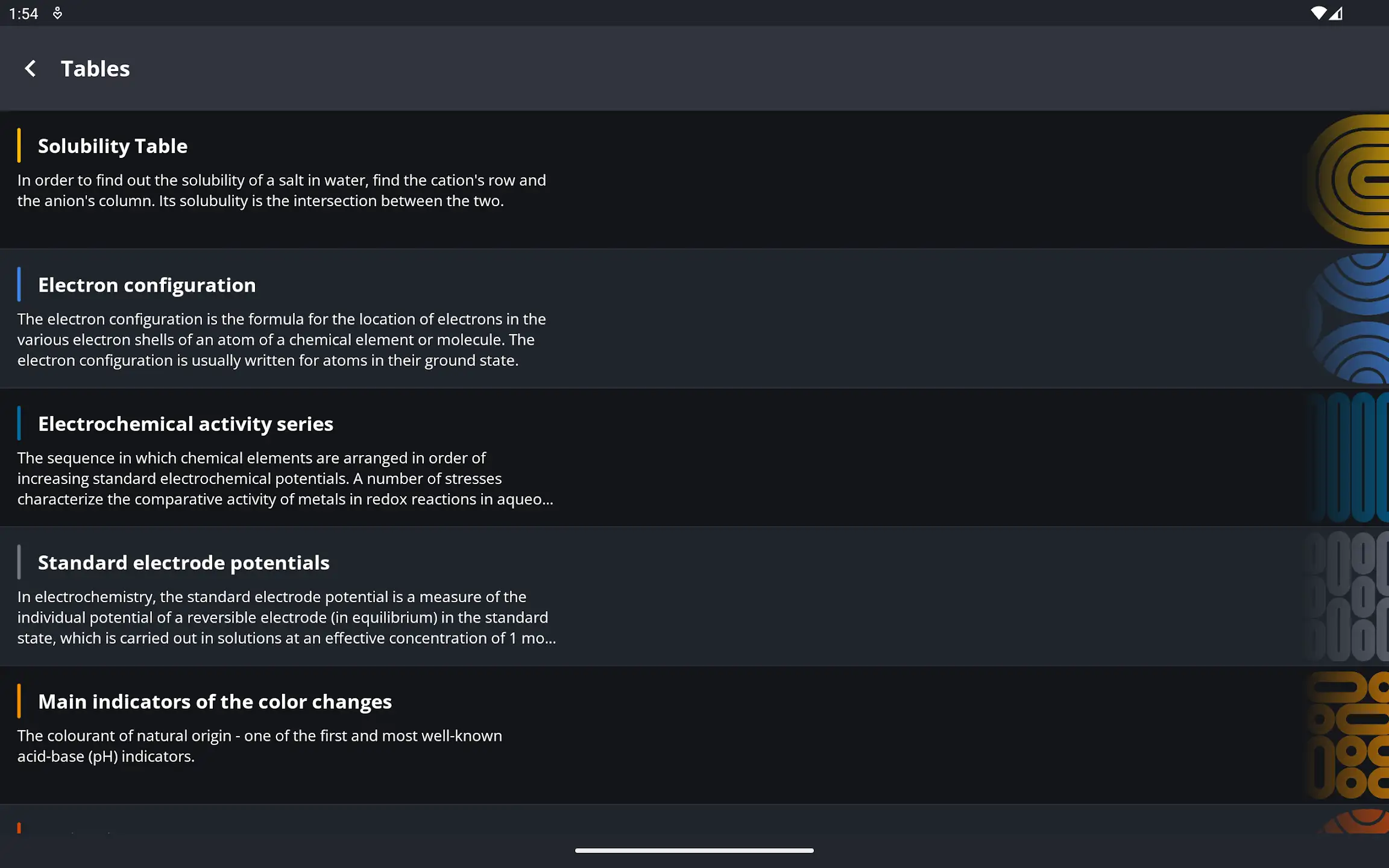The image size is (1389, 868).
Task: Select the acid-base pH indicators description
Action: [x=259, y=746]
